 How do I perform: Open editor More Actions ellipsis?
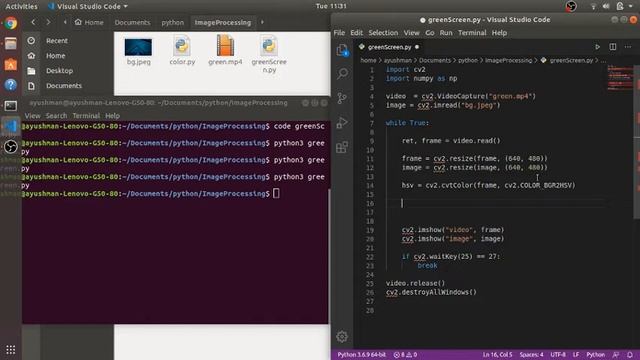tap(628, 47)
